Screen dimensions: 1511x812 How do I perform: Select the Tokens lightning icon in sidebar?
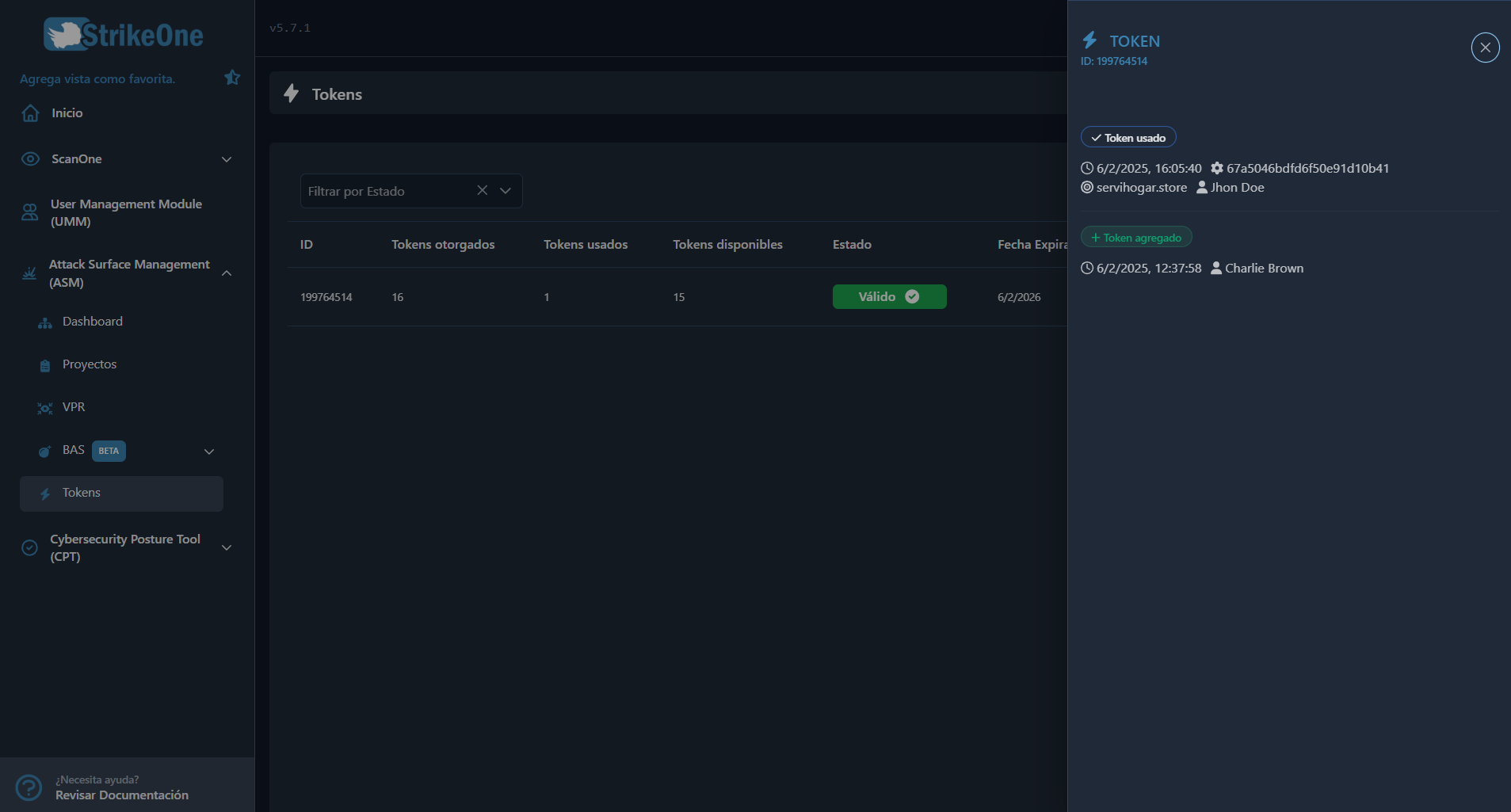(x=45, y=493)
